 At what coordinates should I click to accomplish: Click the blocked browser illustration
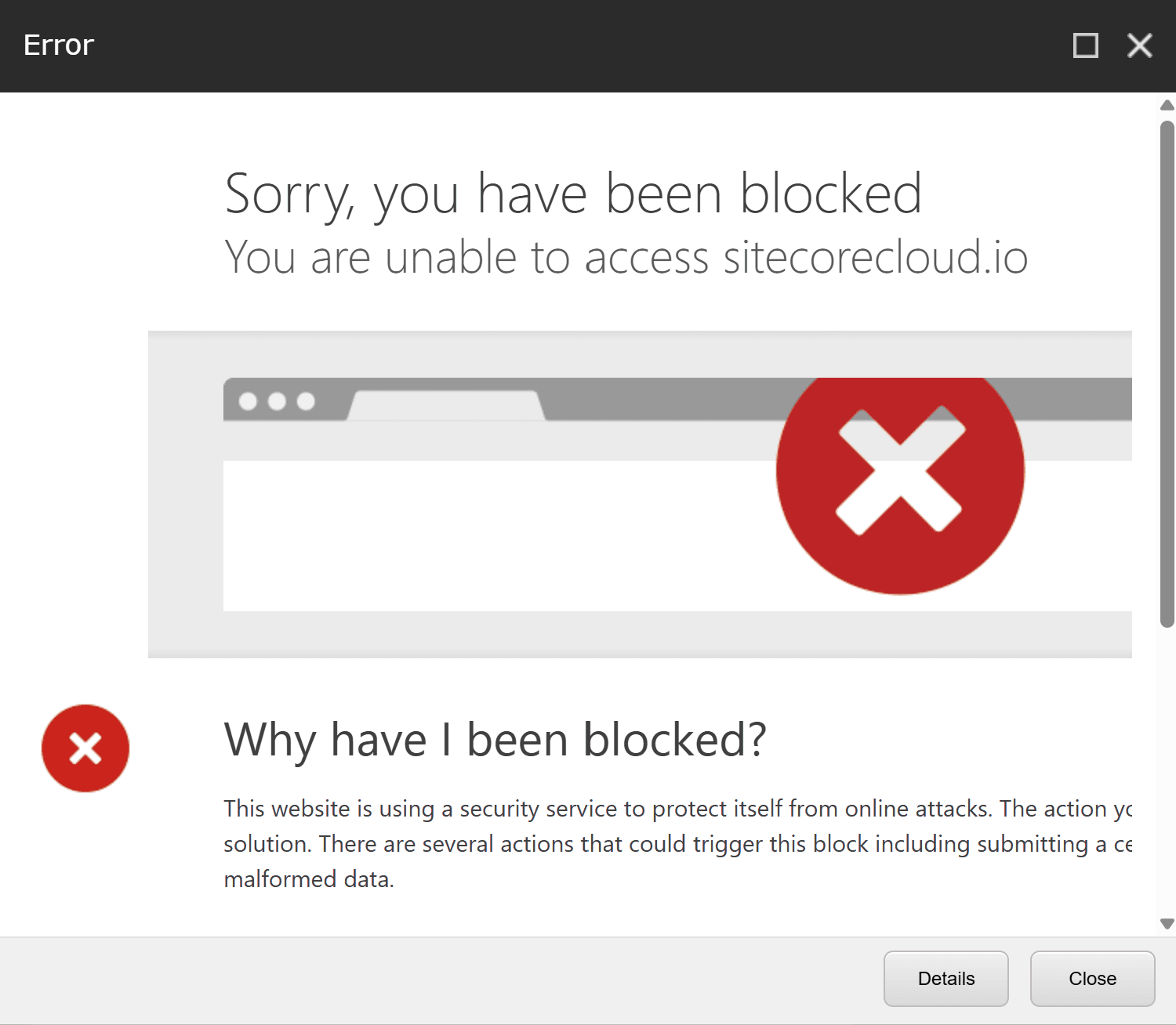pyautogui.click(x=640, y=494)
